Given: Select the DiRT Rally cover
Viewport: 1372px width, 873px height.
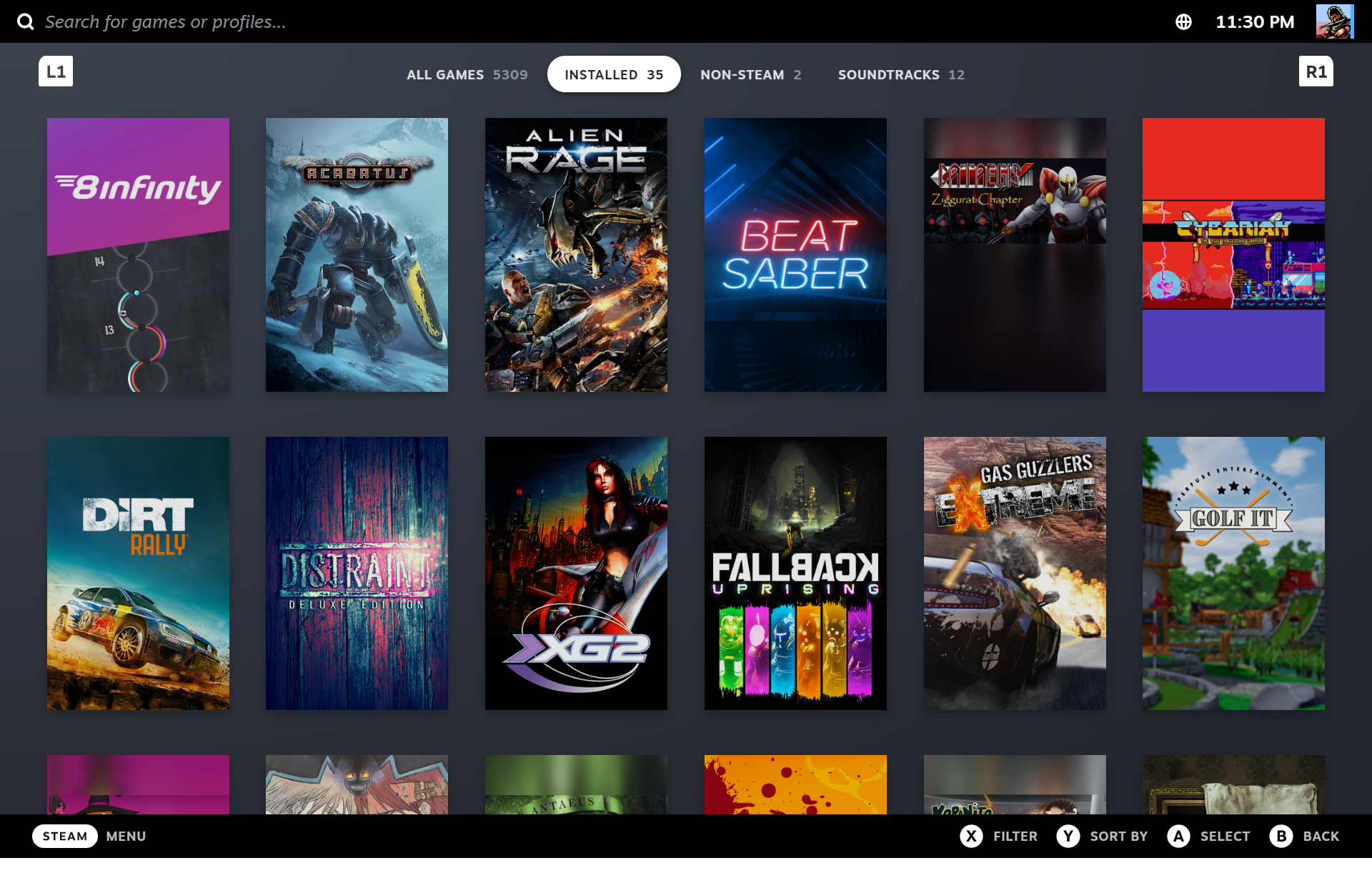Looking at the screenshot, I should pyautogui.click(x=138, y=573).
